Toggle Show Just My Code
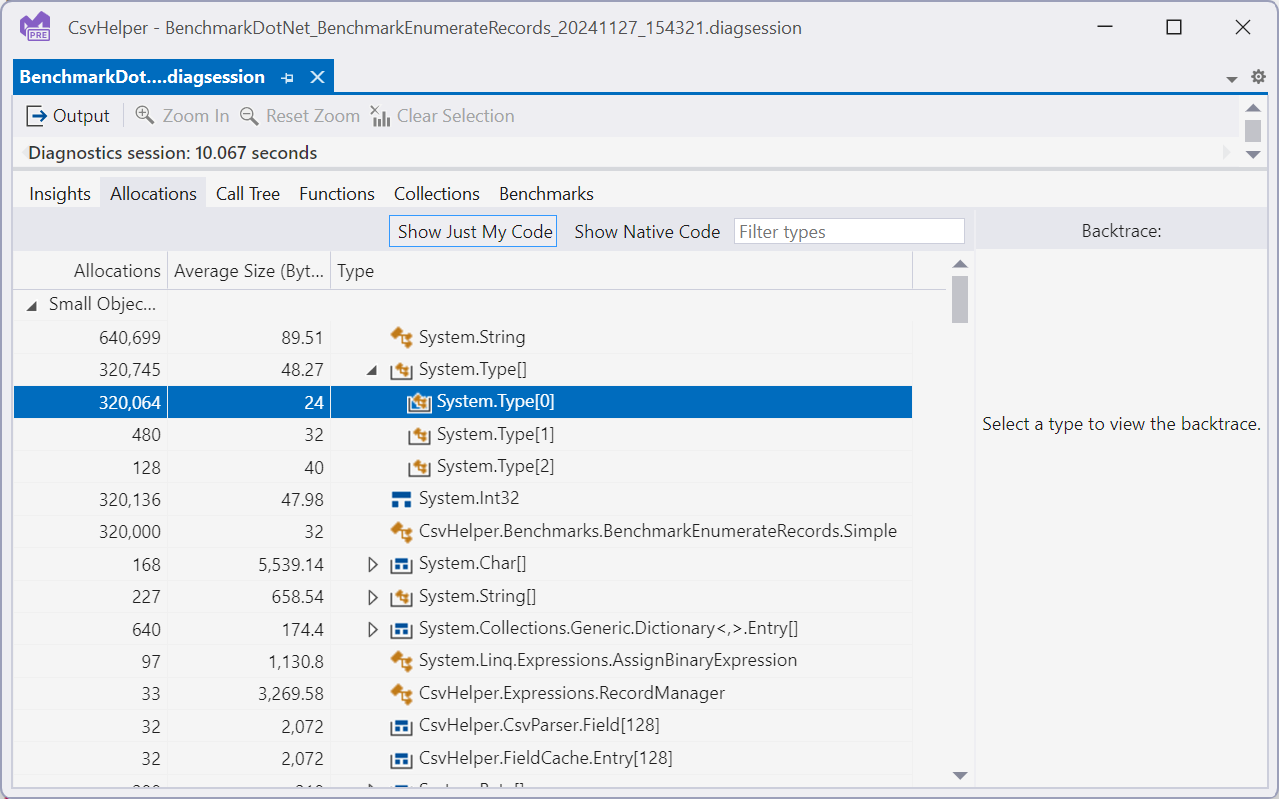This screenshot has width=1279, height=799. (473, 232)
